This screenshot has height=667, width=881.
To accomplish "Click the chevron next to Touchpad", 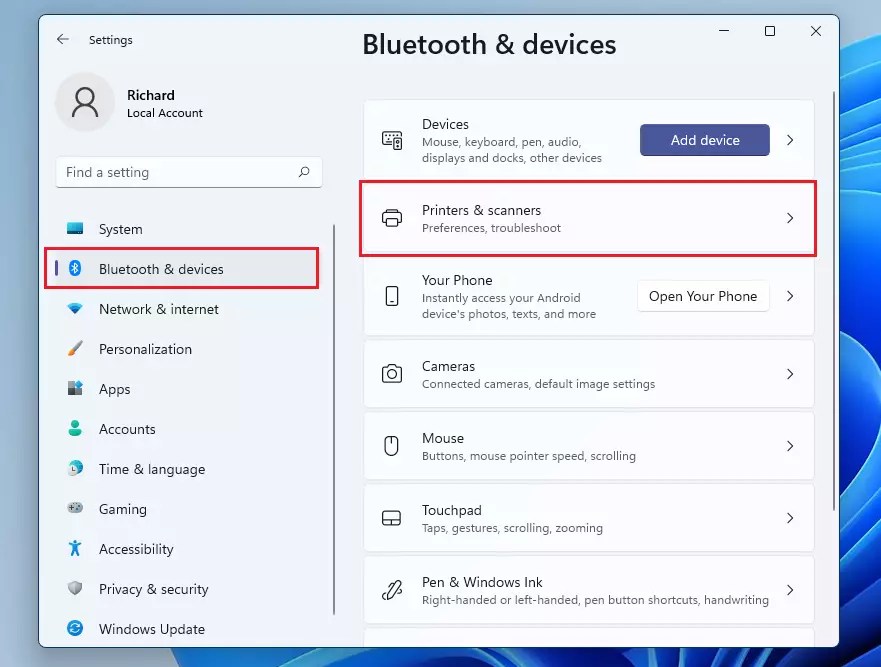I will (789, 518).
